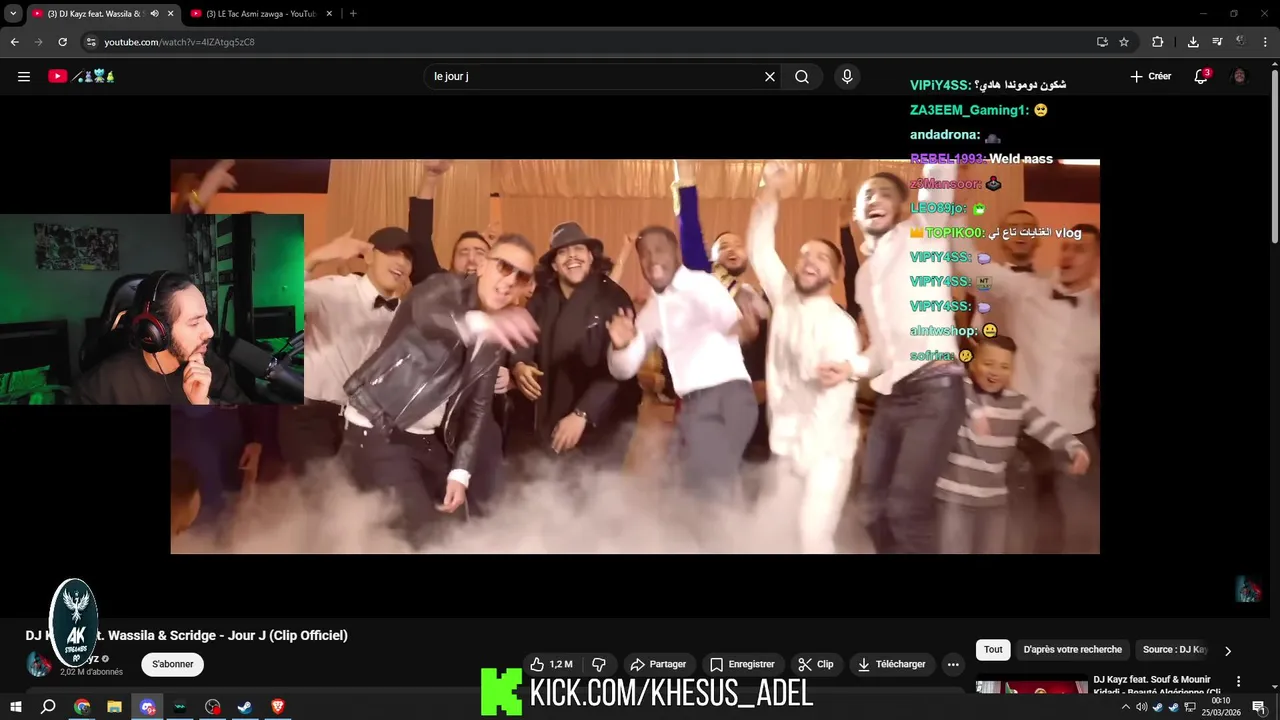Show next chips with the right chevron
1280x720 pixels.
point(1228,650)
